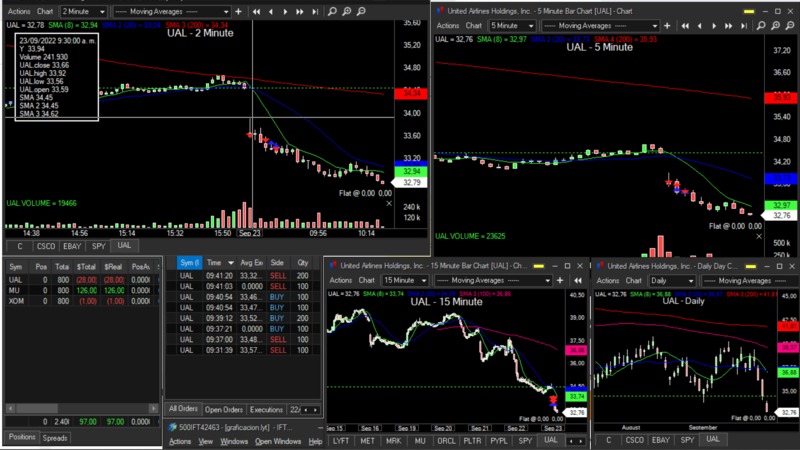Click the plus icon in the 2 Minute chart toolbar
This screenshot has height=450, width=800.
(x=236, y=11)
